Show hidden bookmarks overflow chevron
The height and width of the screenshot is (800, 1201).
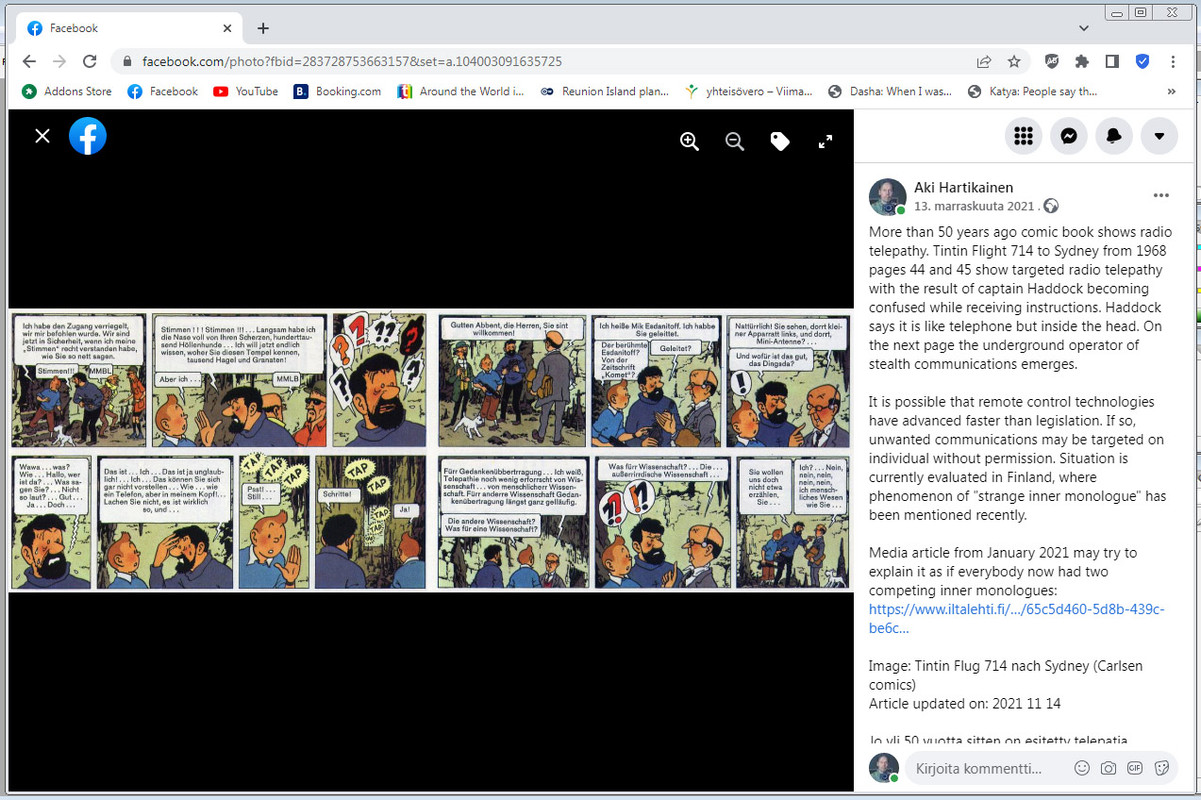coord(1172,91)
